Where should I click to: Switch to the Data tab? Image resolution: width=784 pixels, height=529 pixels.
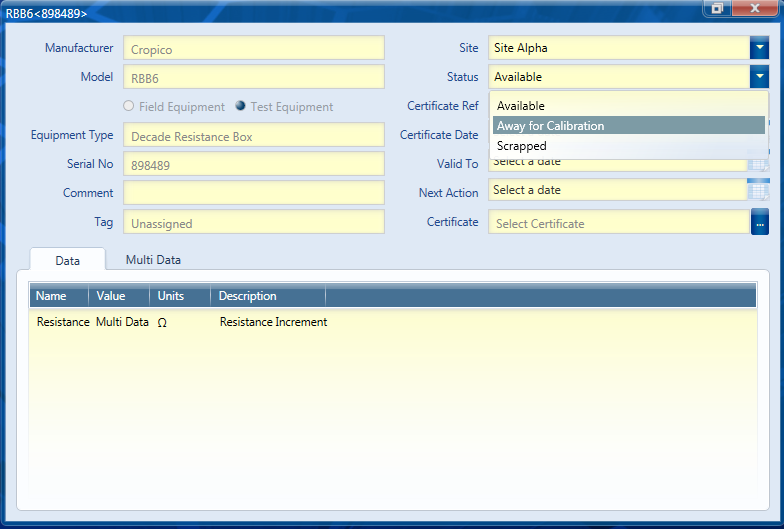tap(68, 260)
